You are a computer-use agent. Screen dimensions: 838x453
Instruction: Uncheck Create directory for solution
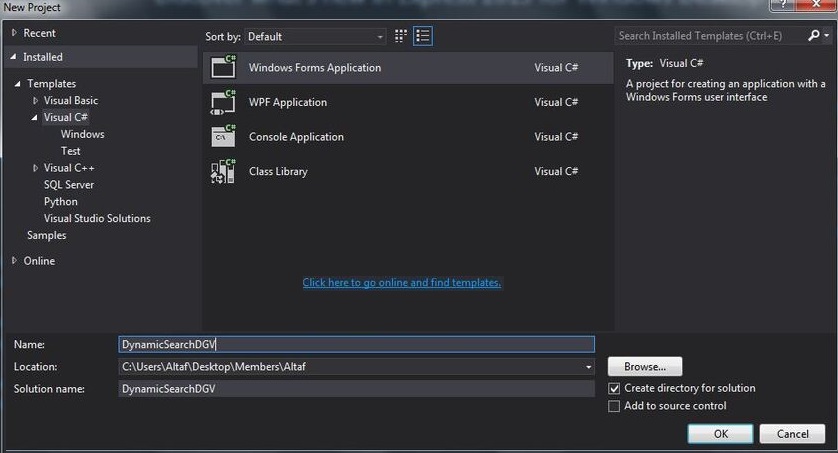click(614, 388)
